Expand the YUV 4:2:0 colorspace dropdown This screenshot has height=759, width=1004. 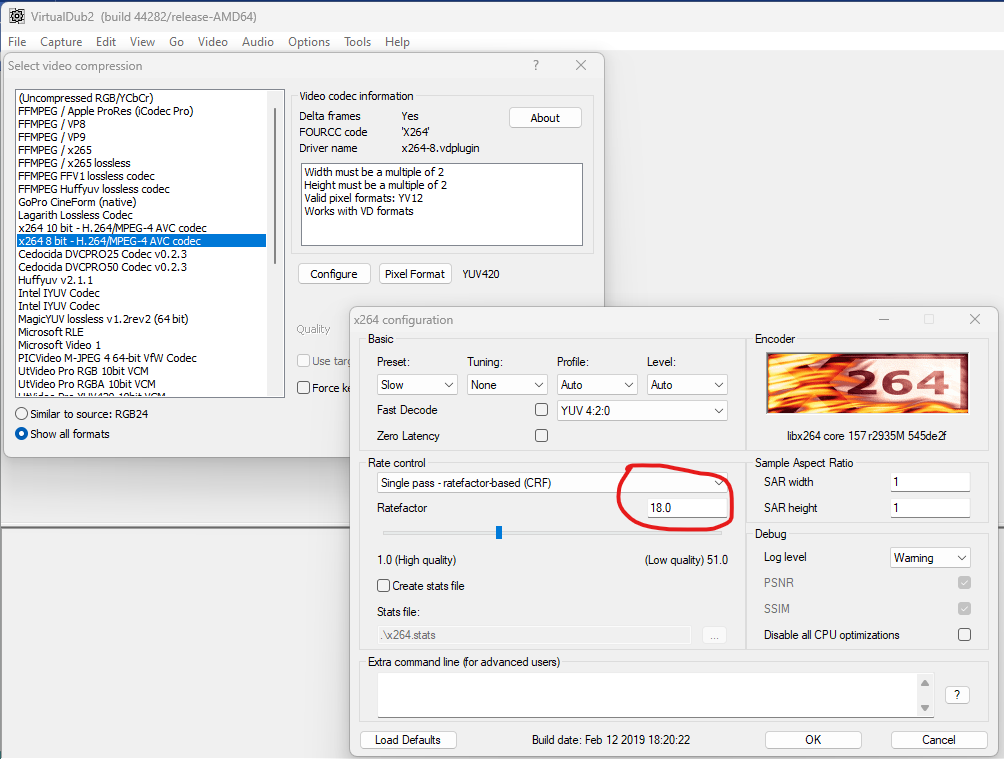[642, 411]
